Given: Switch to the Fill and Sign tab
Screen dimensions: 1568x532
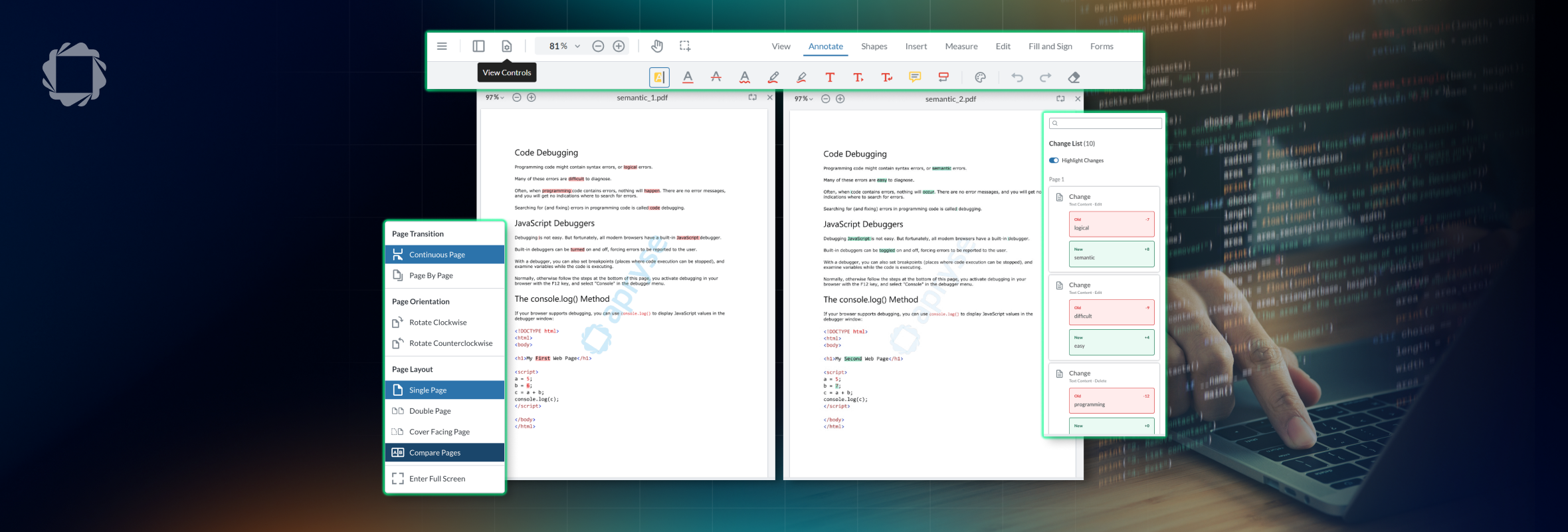Looking at the screenshot, I should 1050,46.
